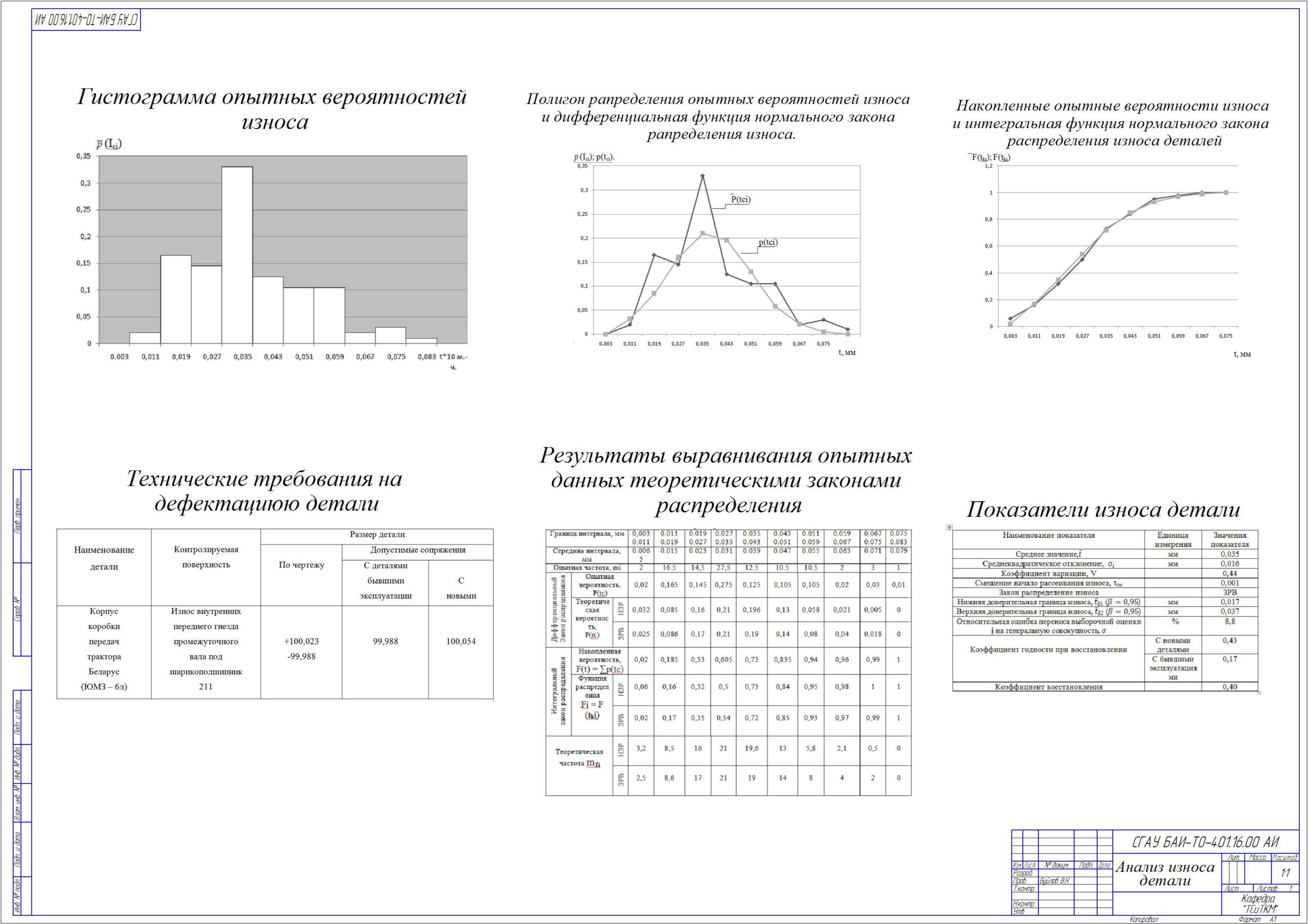
Task: Click the '100,054' cell in the requirements table
Action: pos(460,652)
